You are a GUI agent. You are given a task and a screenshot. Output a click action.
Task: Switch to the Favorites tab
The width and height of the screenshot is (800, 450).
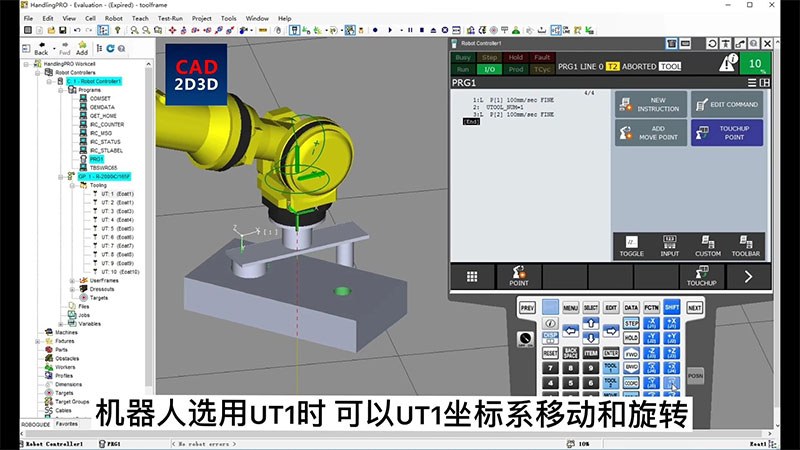(x=67, y=424)
